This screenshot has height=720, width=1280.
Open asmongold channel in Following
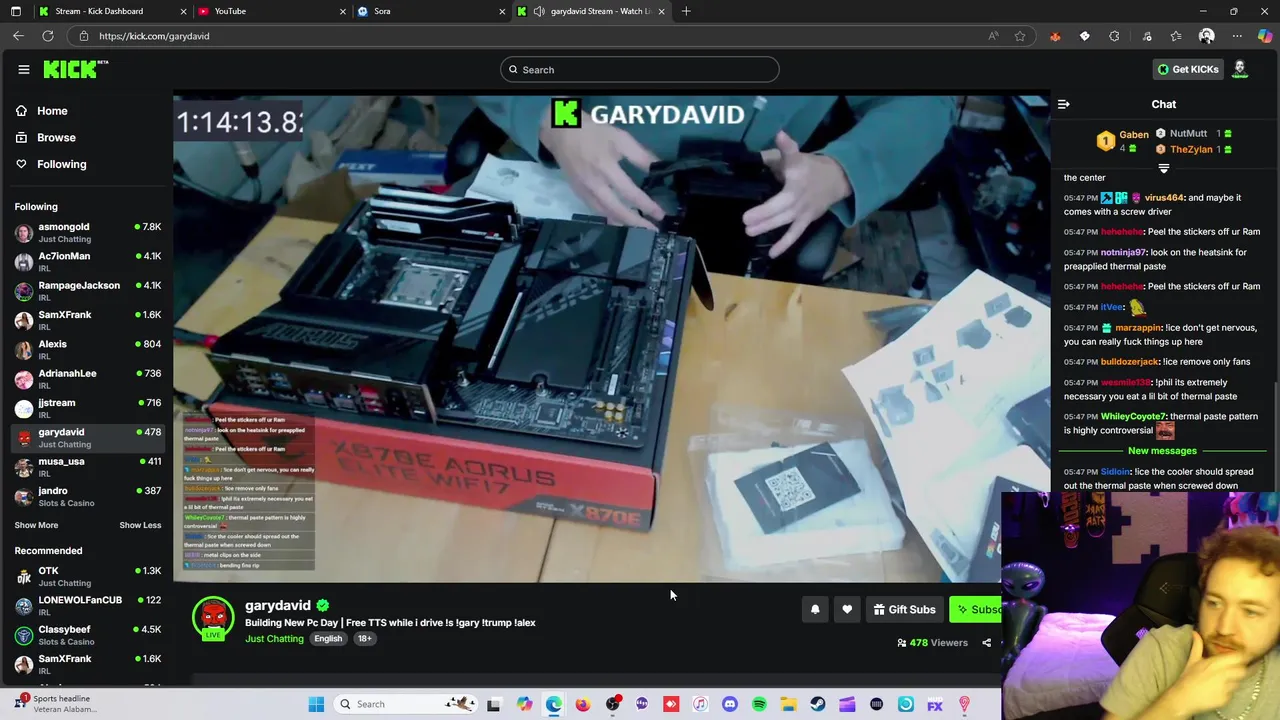click(88, 232)
